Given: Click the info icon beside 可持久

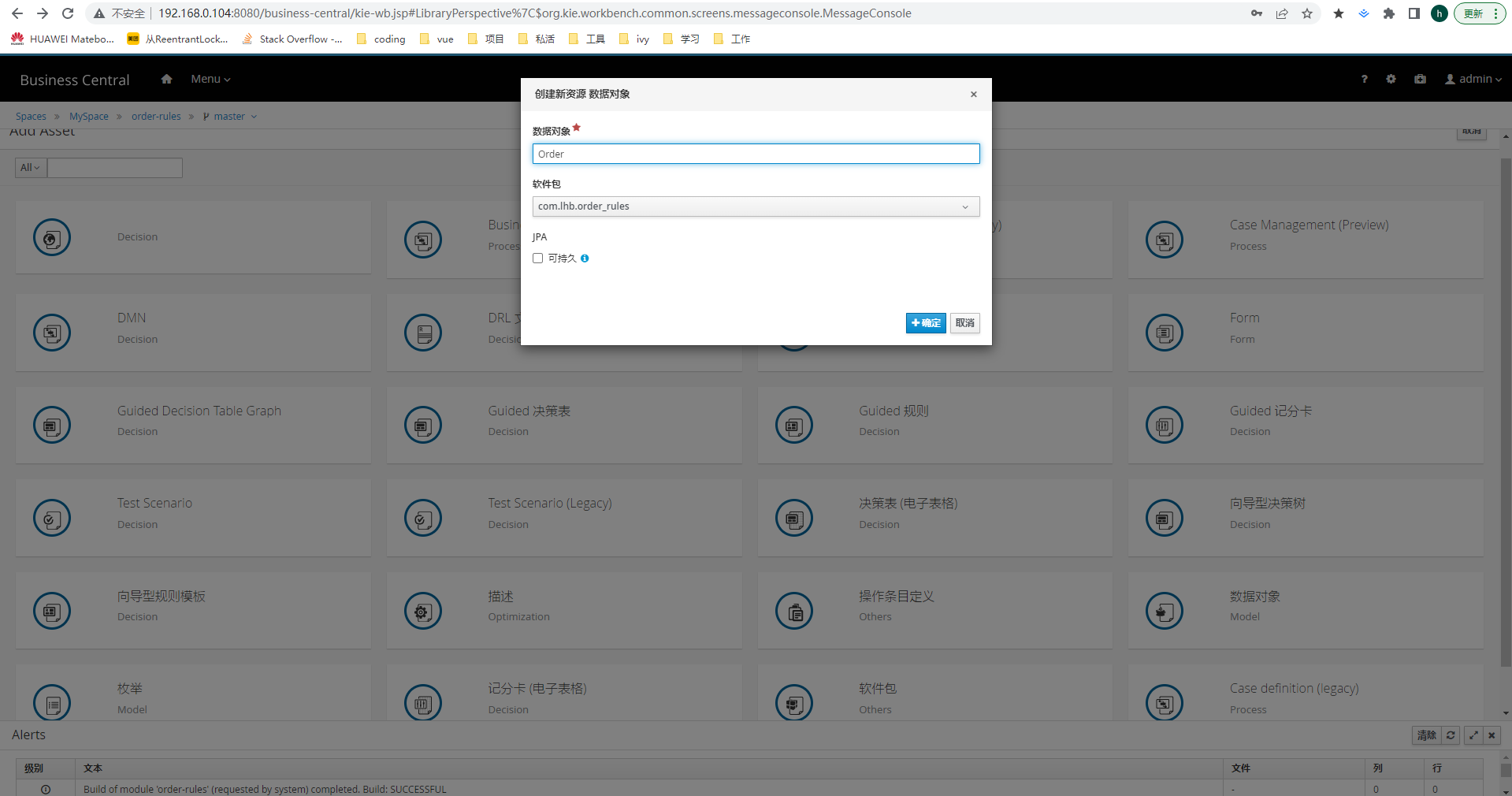Looking at the screenshot, I should [x=585, y=259].
